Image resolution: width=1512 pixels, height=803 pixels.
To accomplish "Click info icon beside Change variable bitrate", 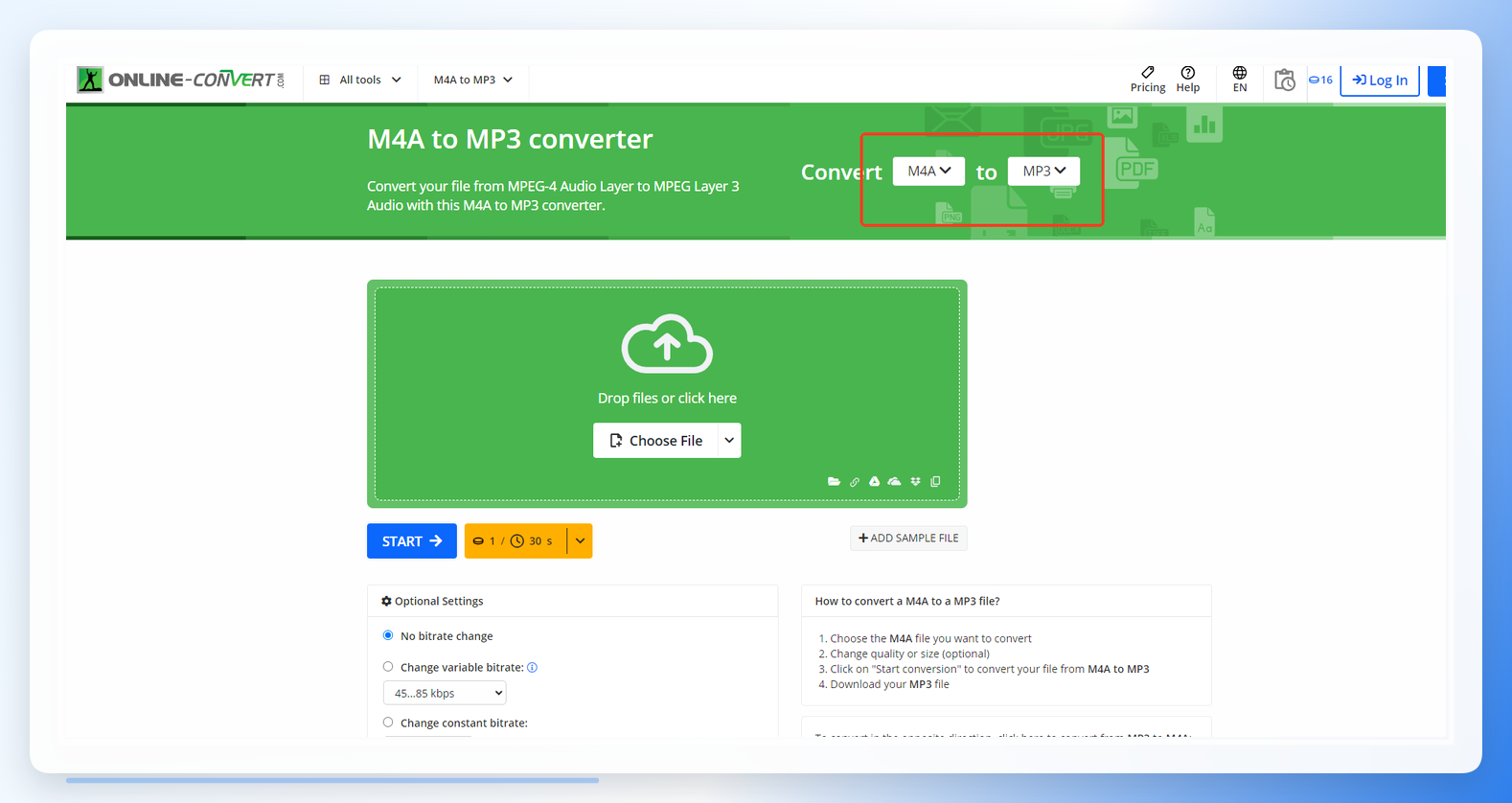I will click(x=533, y=668).
